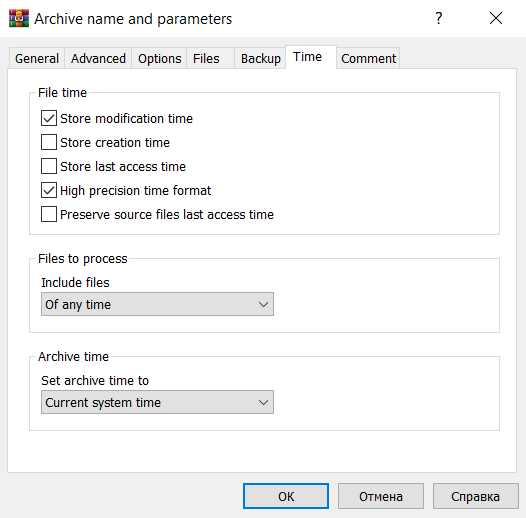Click the Set archive time to label
526x518 pixels.
(x=95, y=380)
